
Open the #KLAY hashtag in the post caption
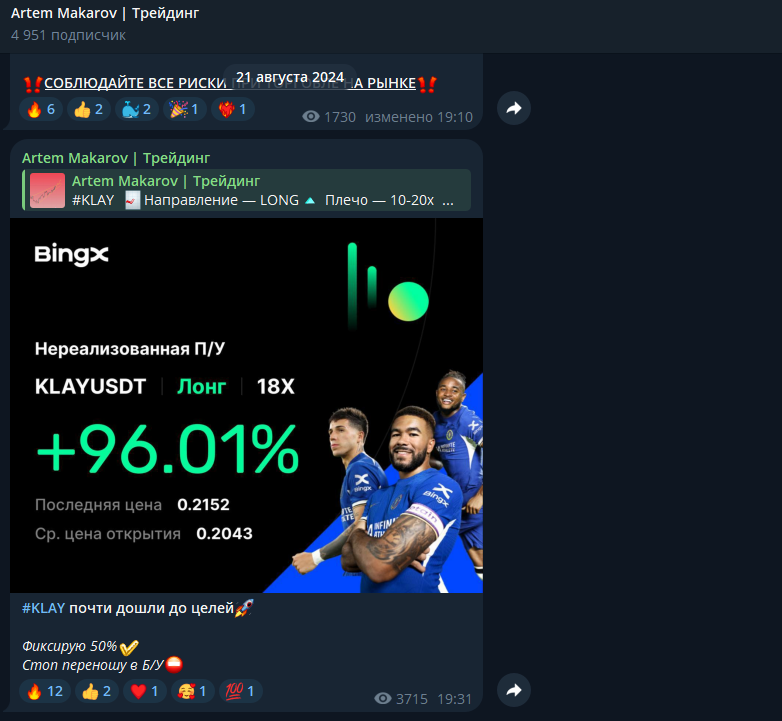43,608
